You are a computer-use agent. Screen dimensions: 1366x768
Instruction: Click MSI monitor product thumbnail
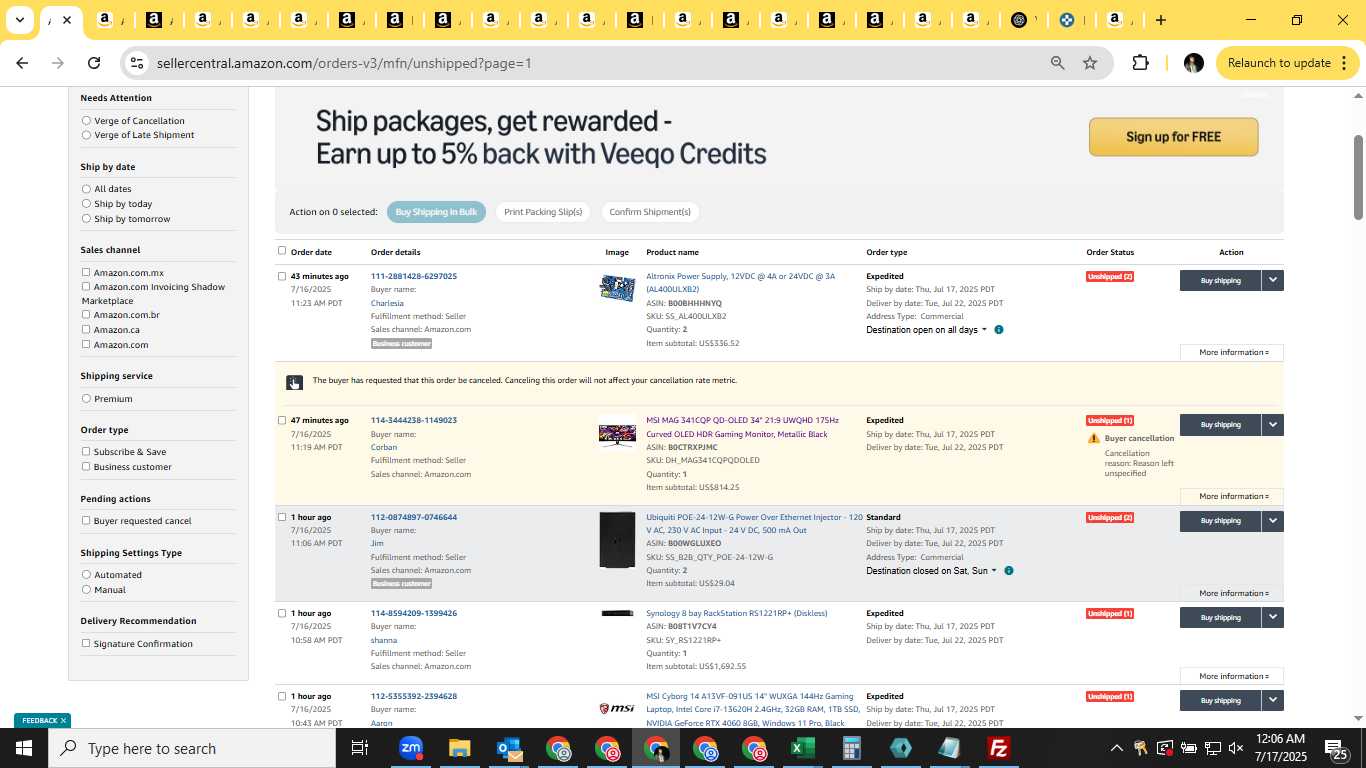[617, 433]
